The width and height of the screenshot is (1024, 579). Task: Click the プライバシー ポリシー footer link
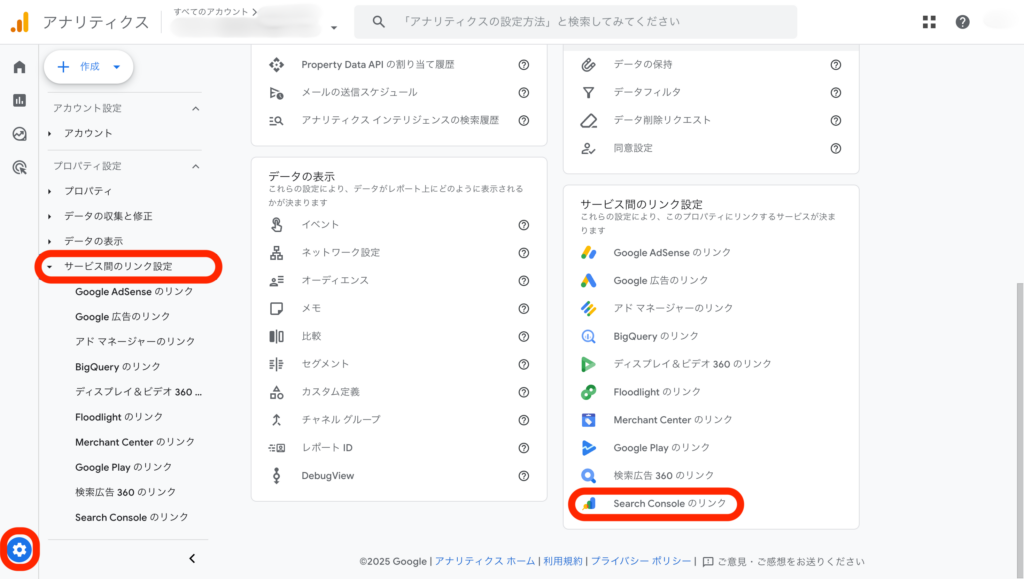coord(640,562)
